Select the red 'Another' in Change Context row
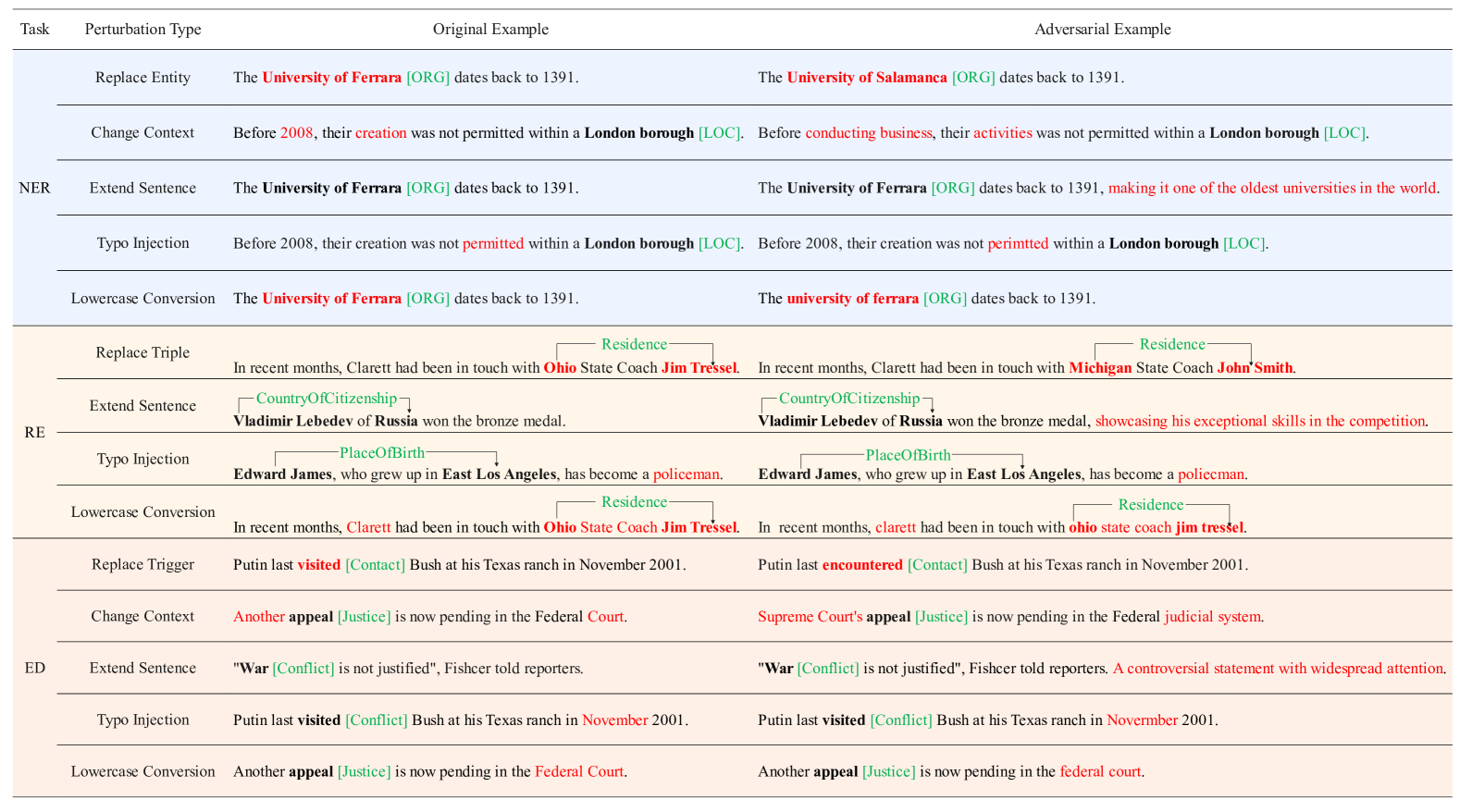Image resolution: width=1460 pixels, height=812 pixels. (258, 617)
